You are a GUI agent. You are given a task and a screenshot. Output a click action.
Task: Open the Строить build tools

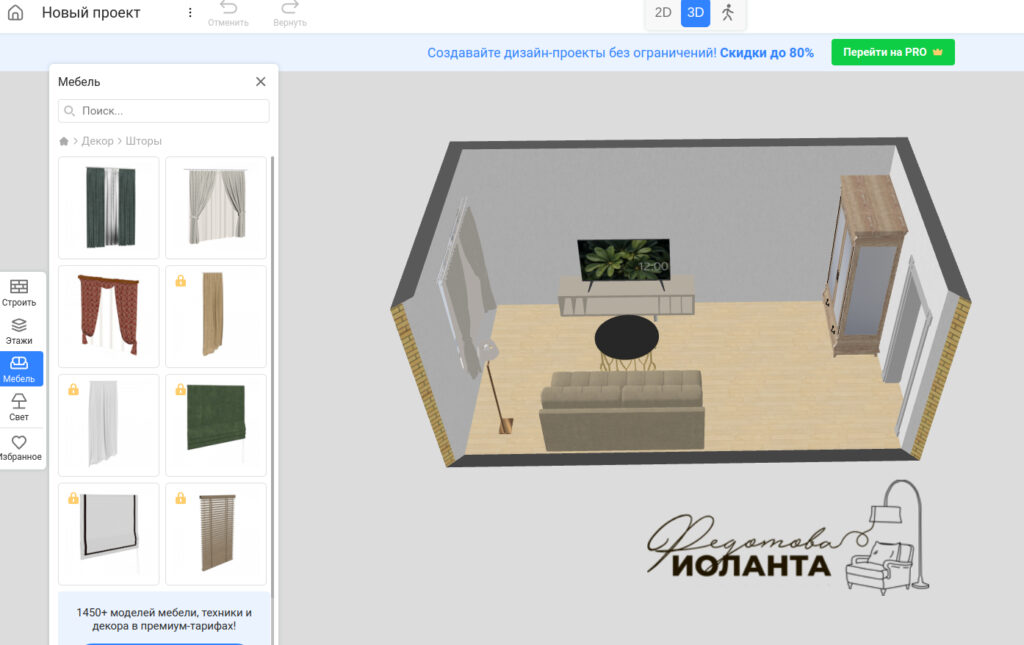click(x=19, y=292)
